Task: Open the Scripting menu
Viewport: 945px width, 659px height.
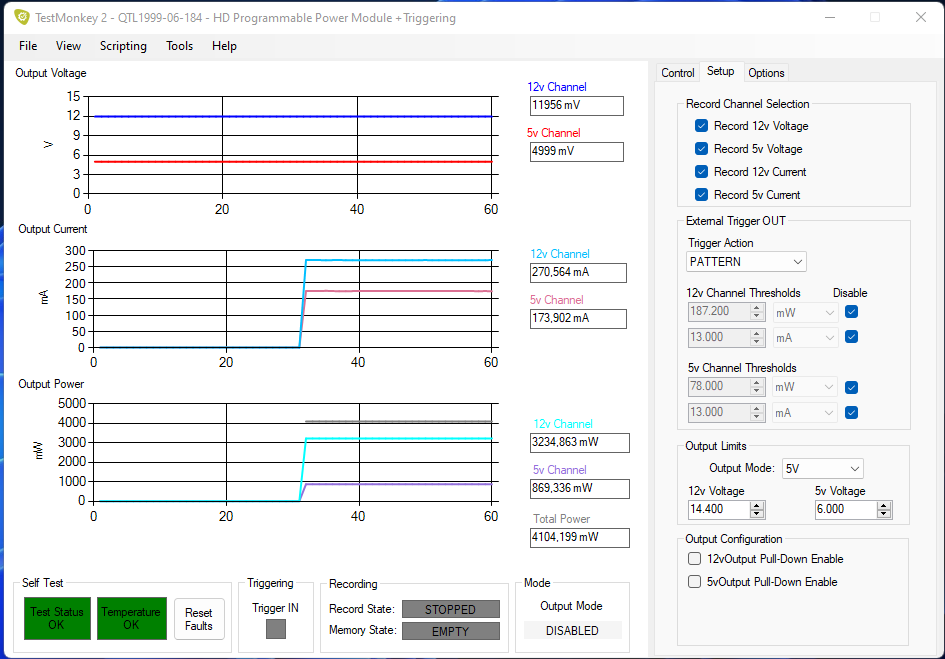Action: point(123,46)
